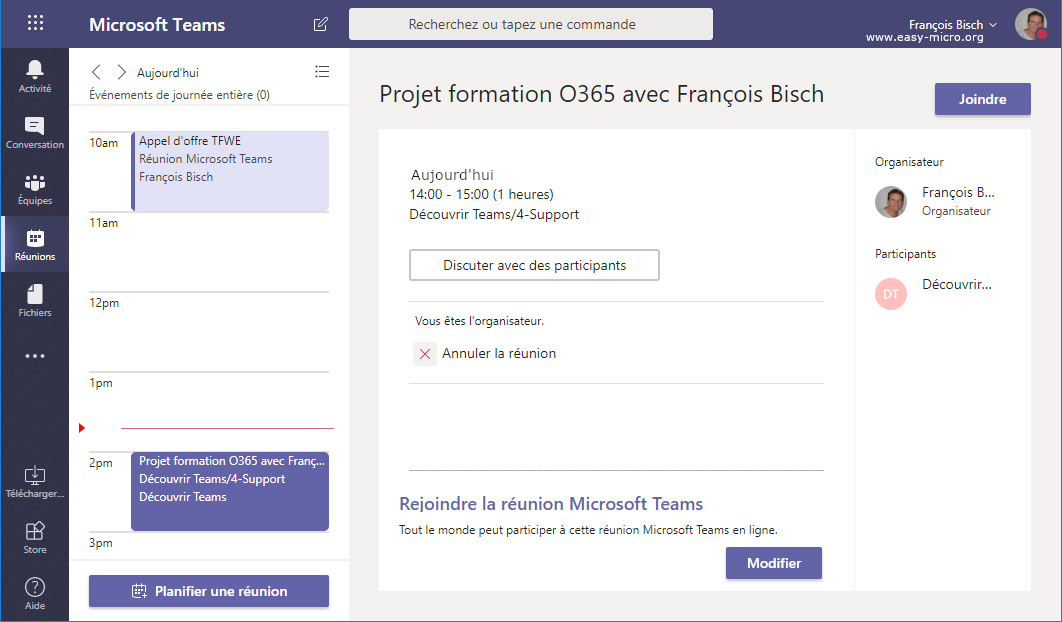Go to previous day arrow
Image resolution: width=1062 pixels, height=622 pixels.
tap(96, 72)
